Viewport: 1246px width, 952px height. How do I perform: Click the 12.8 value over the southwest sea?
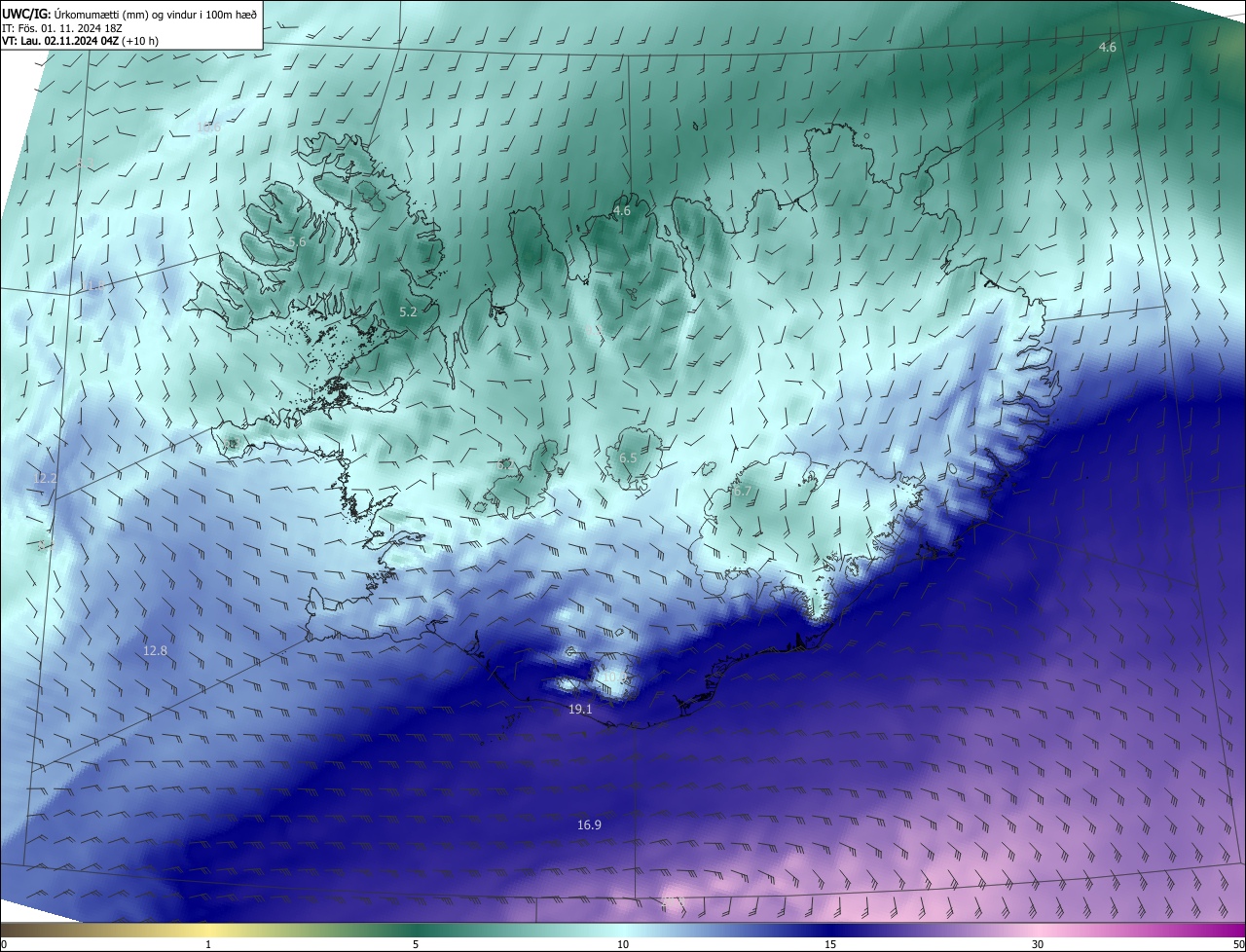(155, 650)
